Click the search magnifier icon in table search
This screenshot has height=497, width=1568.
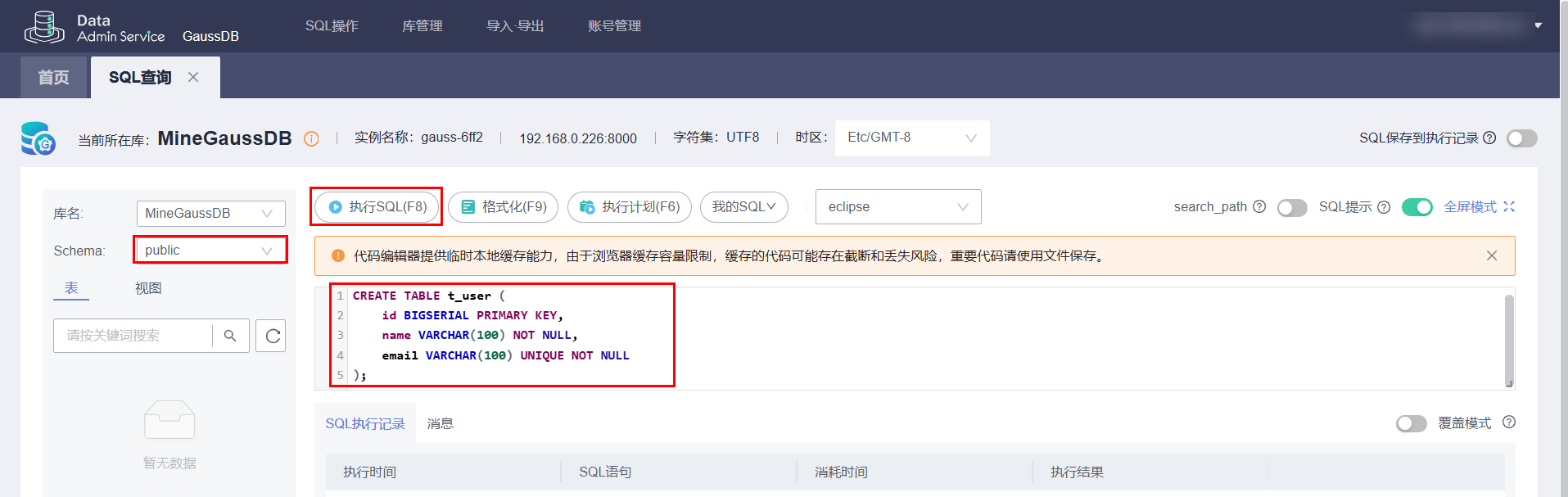[230, 336]
